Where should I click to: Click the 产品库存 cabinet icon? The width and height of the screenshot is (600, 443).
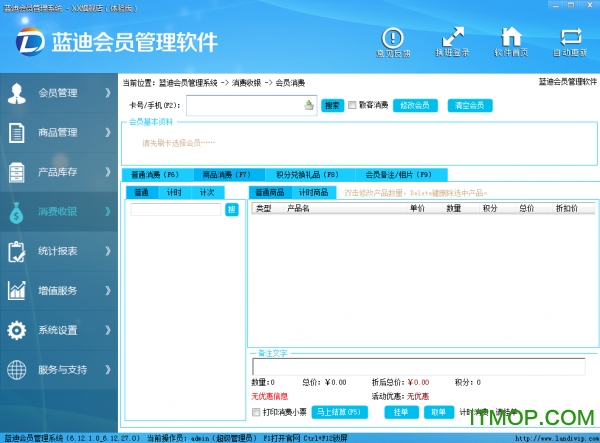tap(16, 172)
